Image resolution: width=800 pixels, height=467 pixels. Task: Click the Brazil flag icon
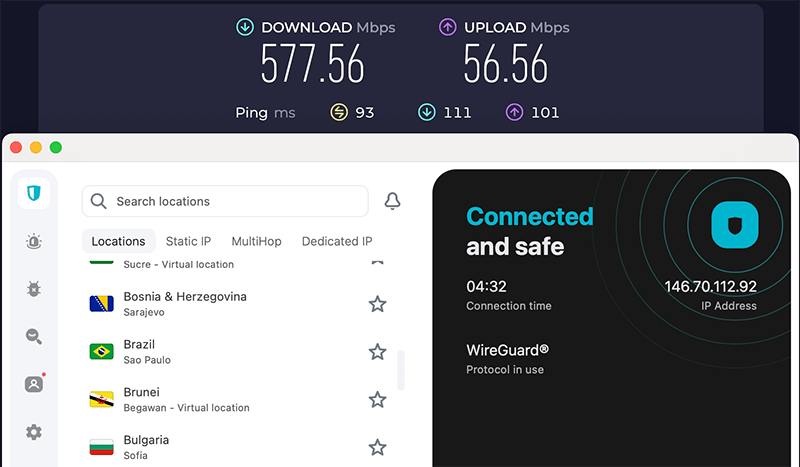pos(102,352)
